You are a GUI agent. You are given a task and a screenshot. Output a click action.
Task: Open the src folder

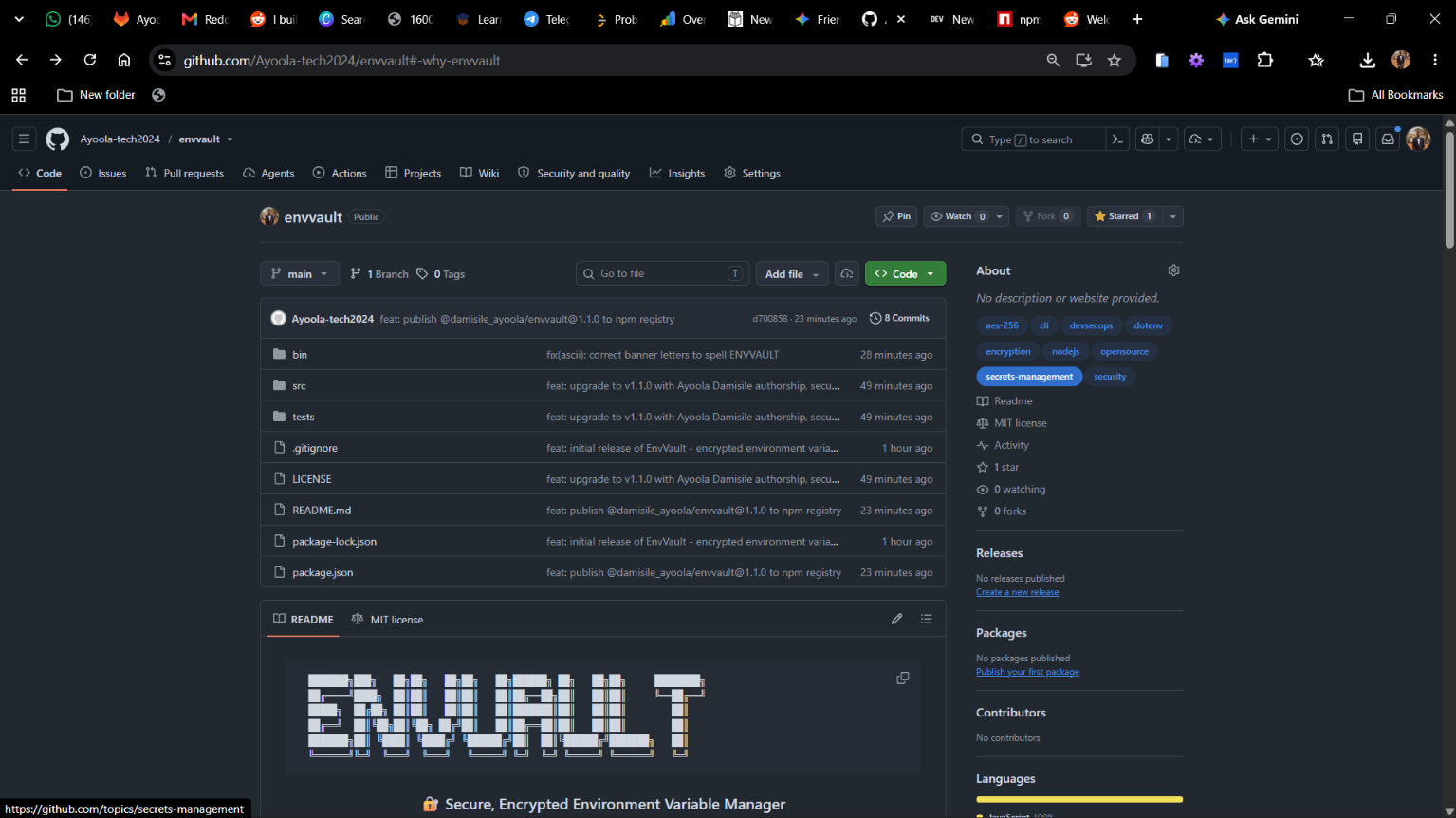click(x=299, y=386)
